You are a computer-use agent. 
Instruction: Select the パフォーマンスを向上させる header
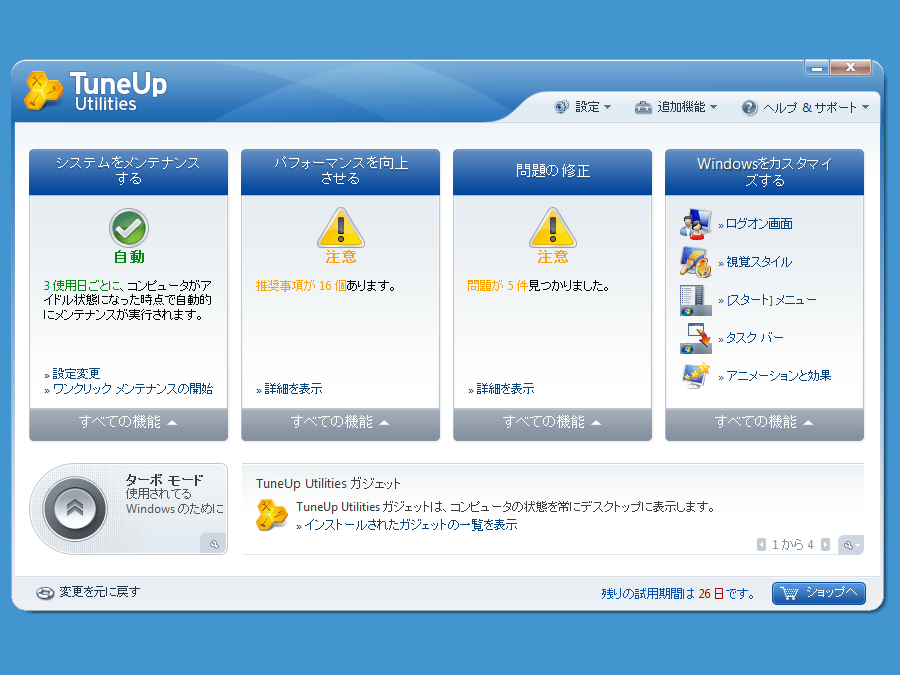pyautogui.click(x=340, y=172)
